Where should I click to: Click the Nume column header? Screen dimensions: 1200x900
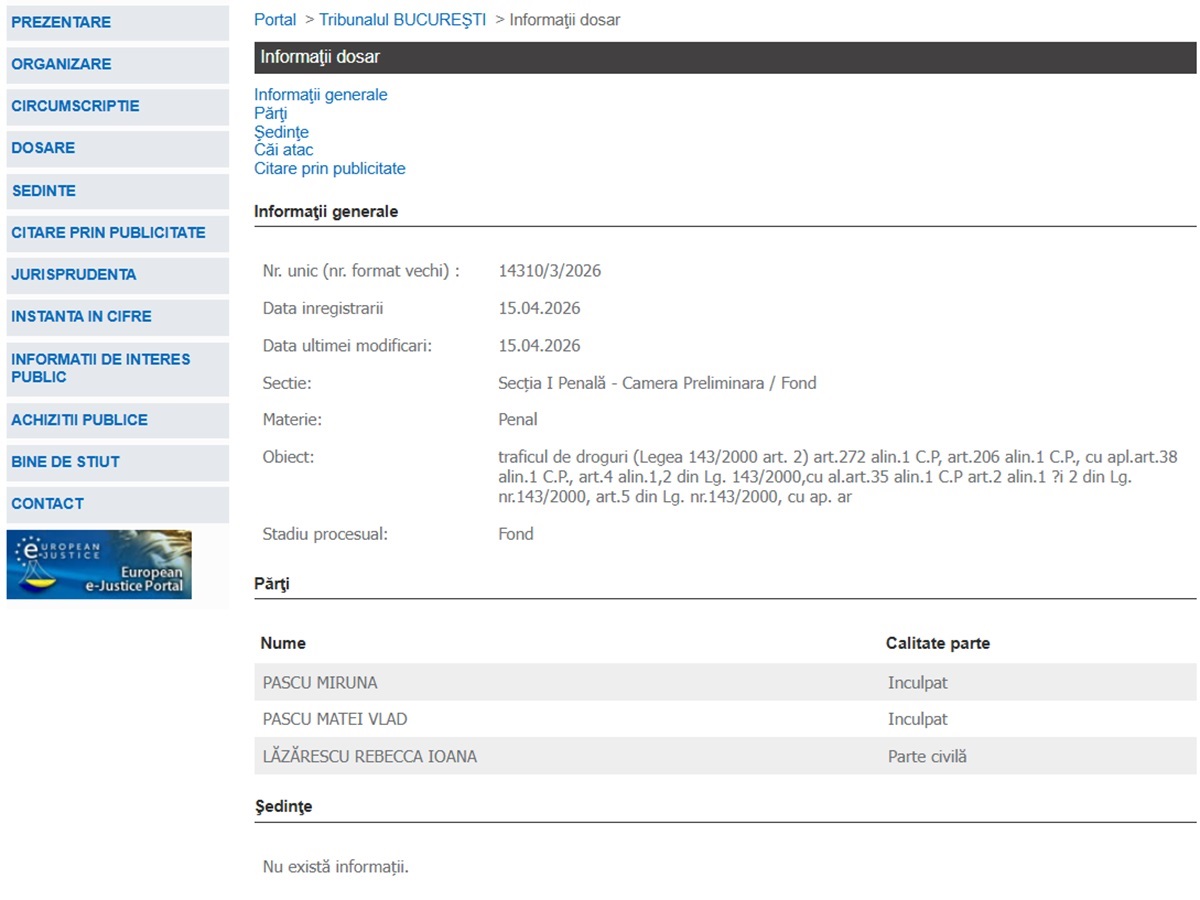pyautogui.click(x=283, y=643)
